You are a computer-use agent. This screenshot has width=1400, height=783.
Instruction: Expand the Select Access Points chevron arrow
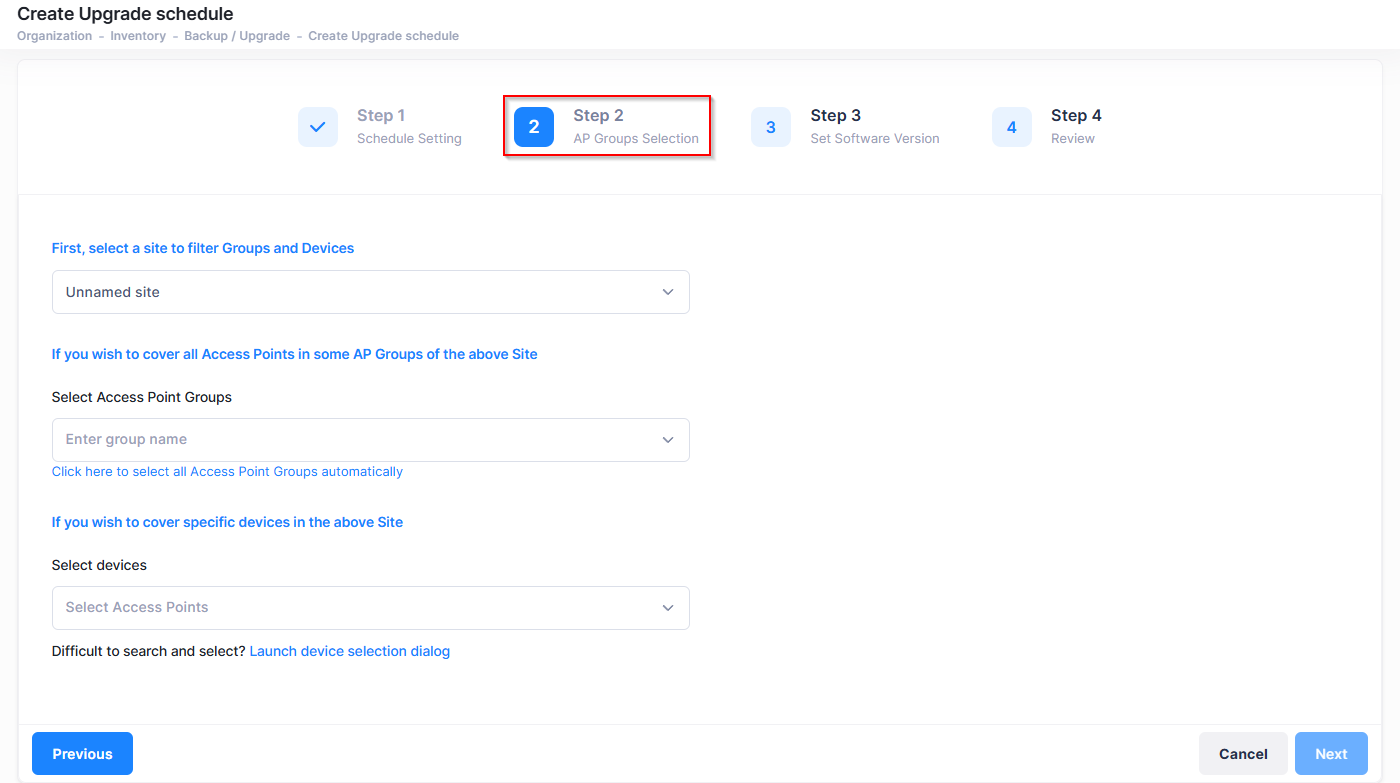pos(668,608)
